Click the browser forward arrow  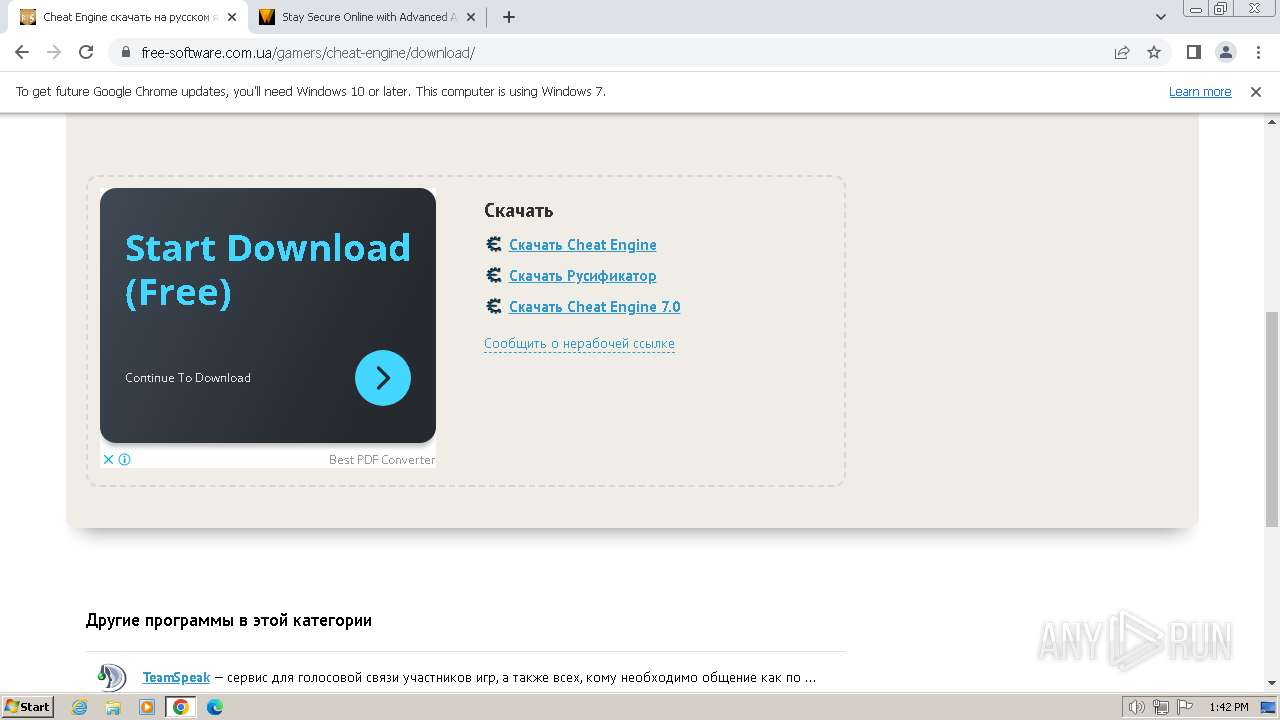pyautogui.click(x=54, y=52)
